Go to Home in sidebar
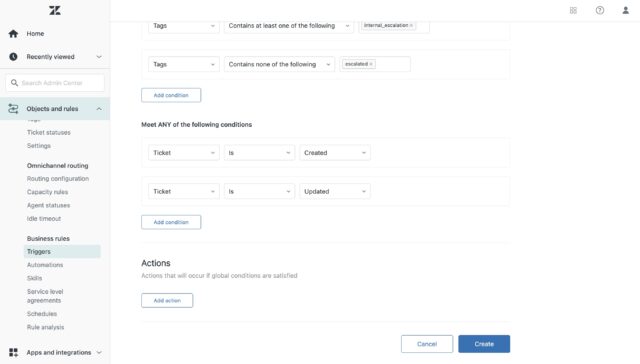Image resolution: width=640 pixels, height=364 pixels. (x=36, y=34)
